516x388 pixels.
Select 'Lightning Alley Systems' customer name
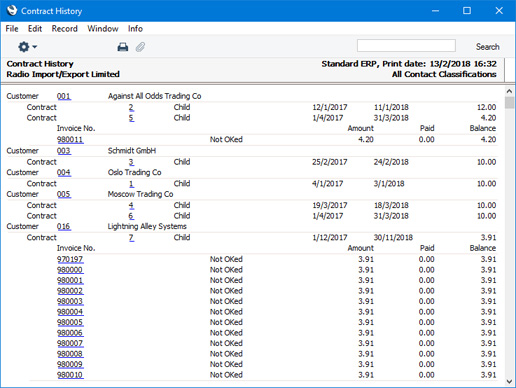[147, 226]
